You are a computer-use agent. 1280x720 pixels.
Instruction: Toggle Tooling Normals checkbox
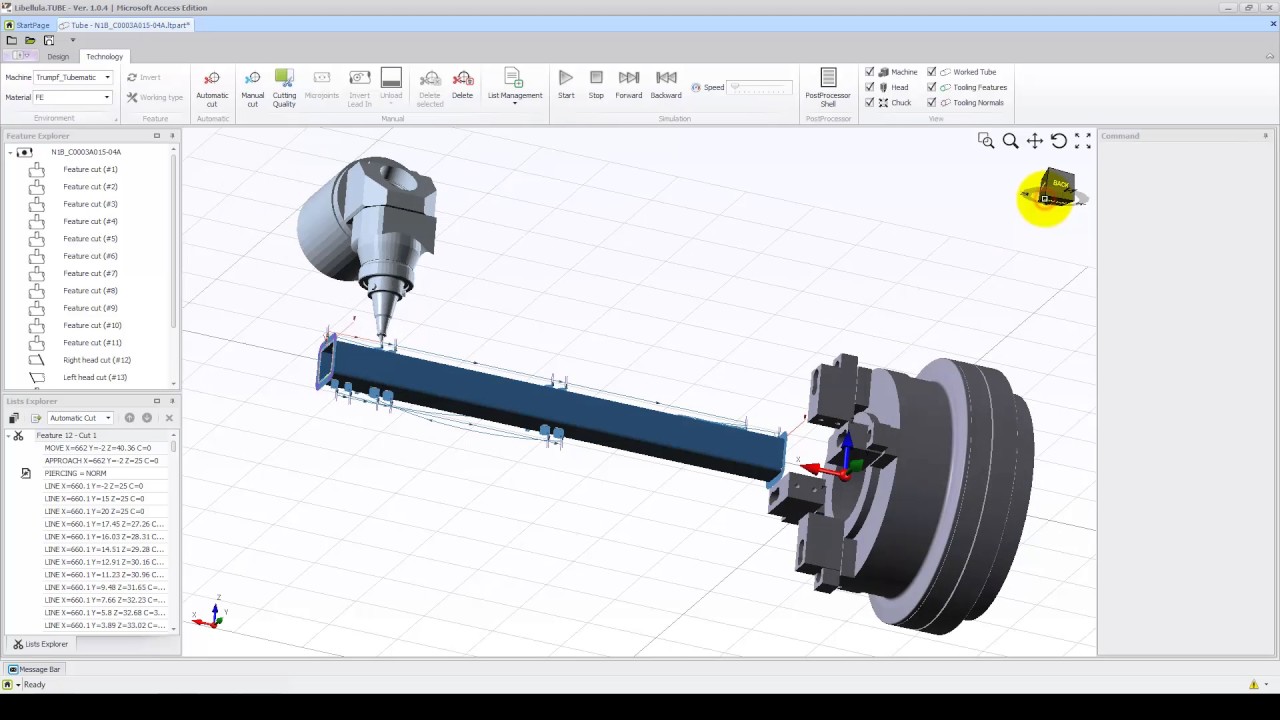pos(932,102)
